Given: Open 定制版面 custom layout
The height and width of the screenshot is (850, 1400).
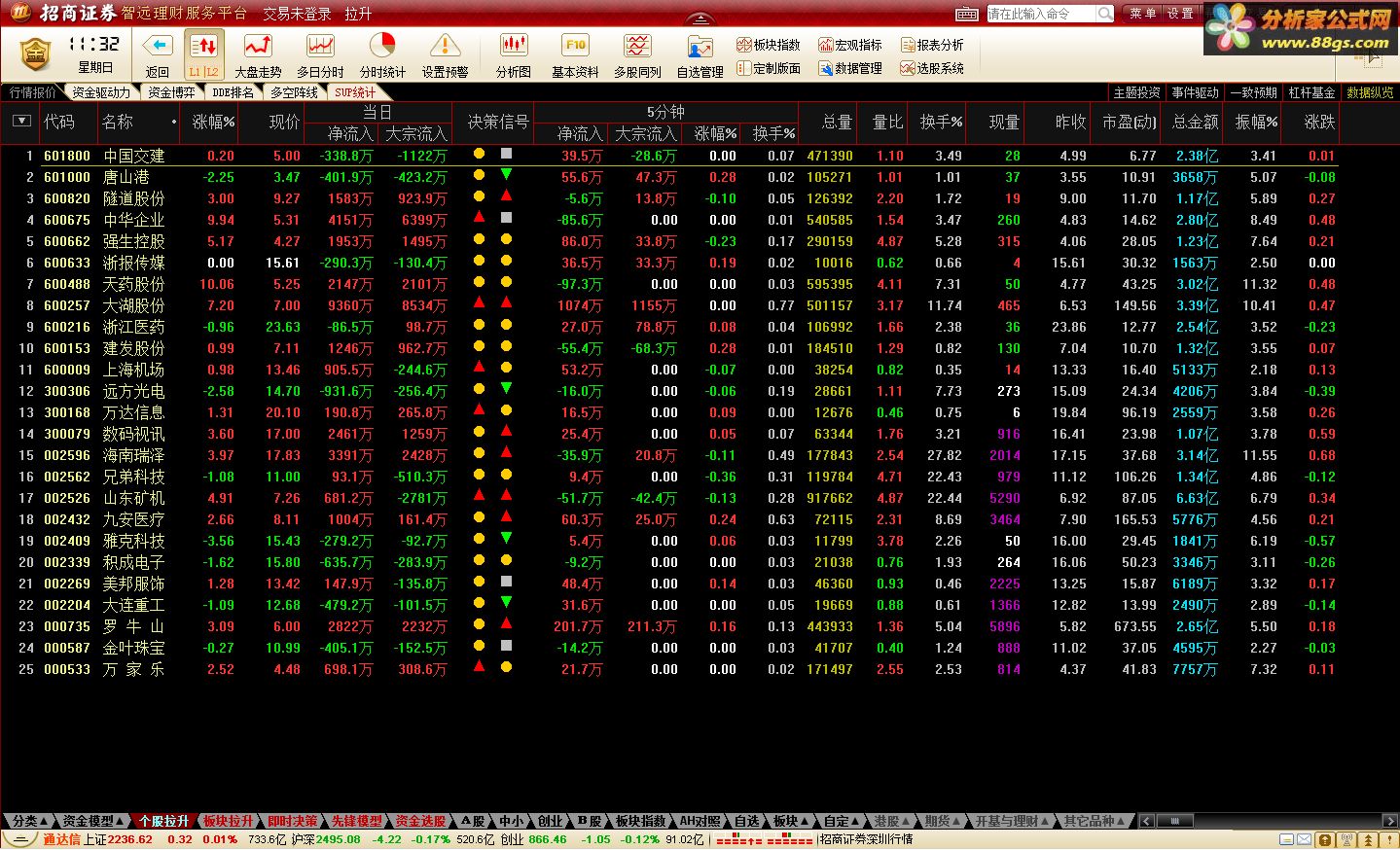Looking at the screenshot, I should pyautogui.click(x=769, y=68).
